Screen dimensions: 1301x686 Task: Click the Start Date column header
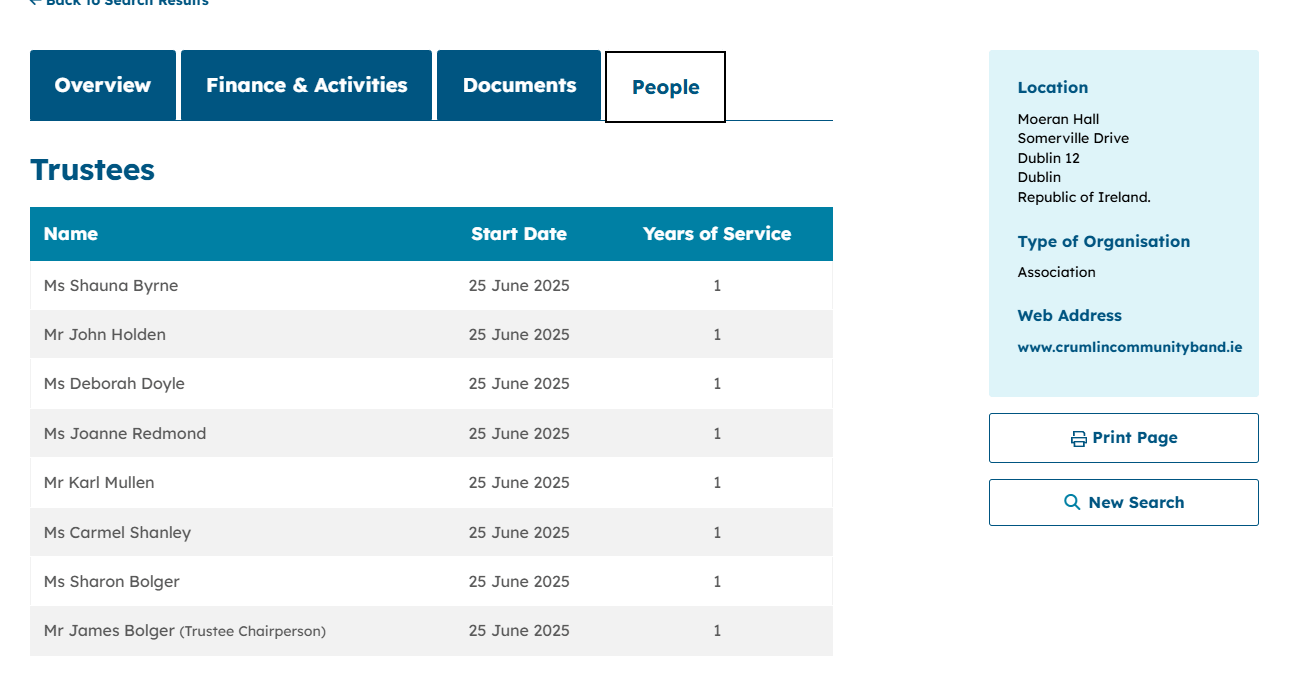point(519,234)
